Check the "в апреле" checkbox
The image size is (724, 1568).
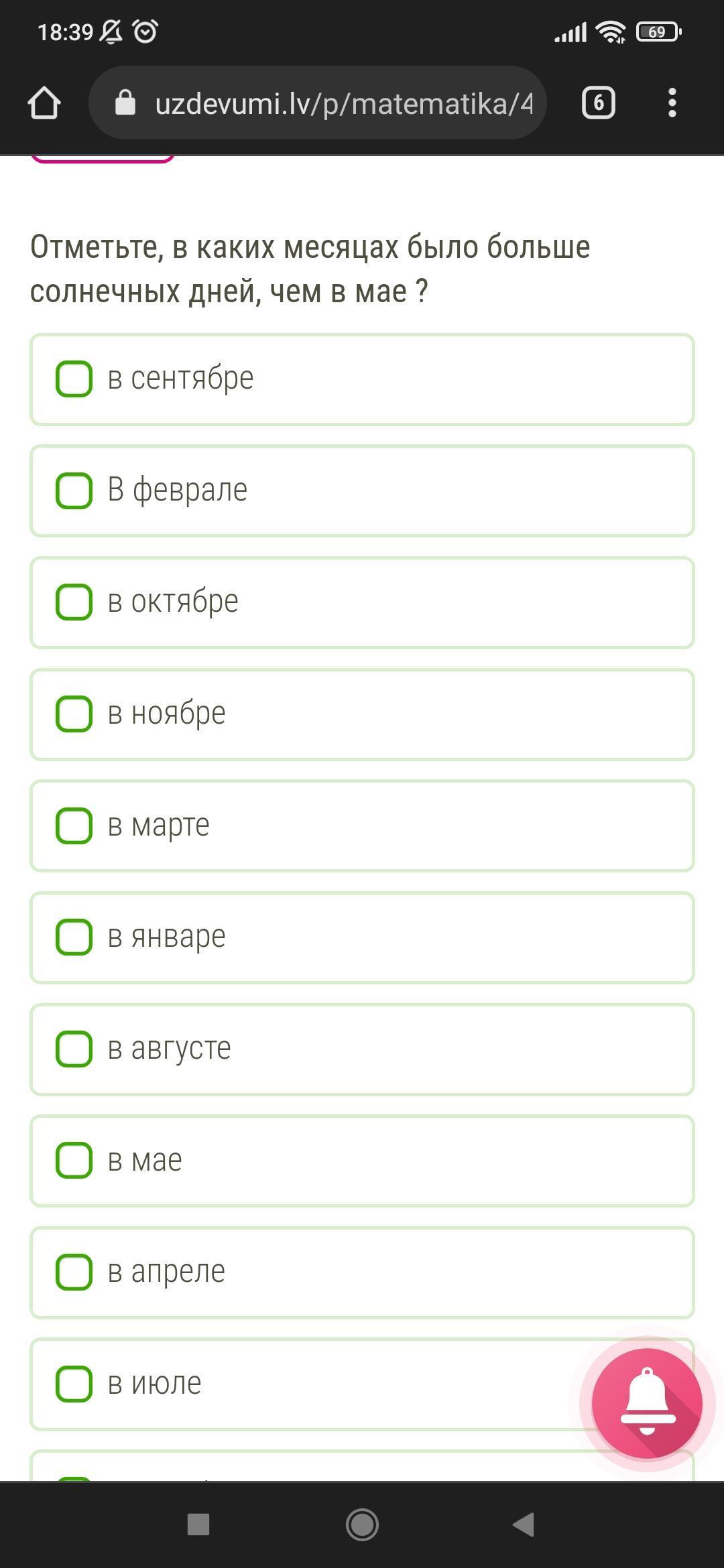[74, 1272]
